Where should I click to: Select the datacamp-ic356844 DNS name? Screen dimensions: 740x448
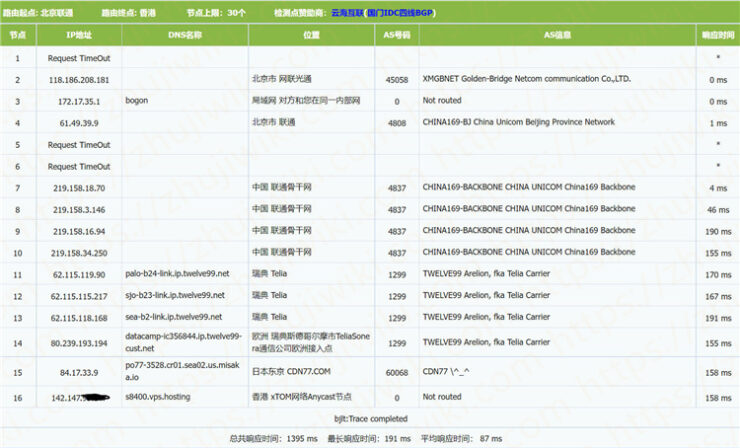[184, 342]
